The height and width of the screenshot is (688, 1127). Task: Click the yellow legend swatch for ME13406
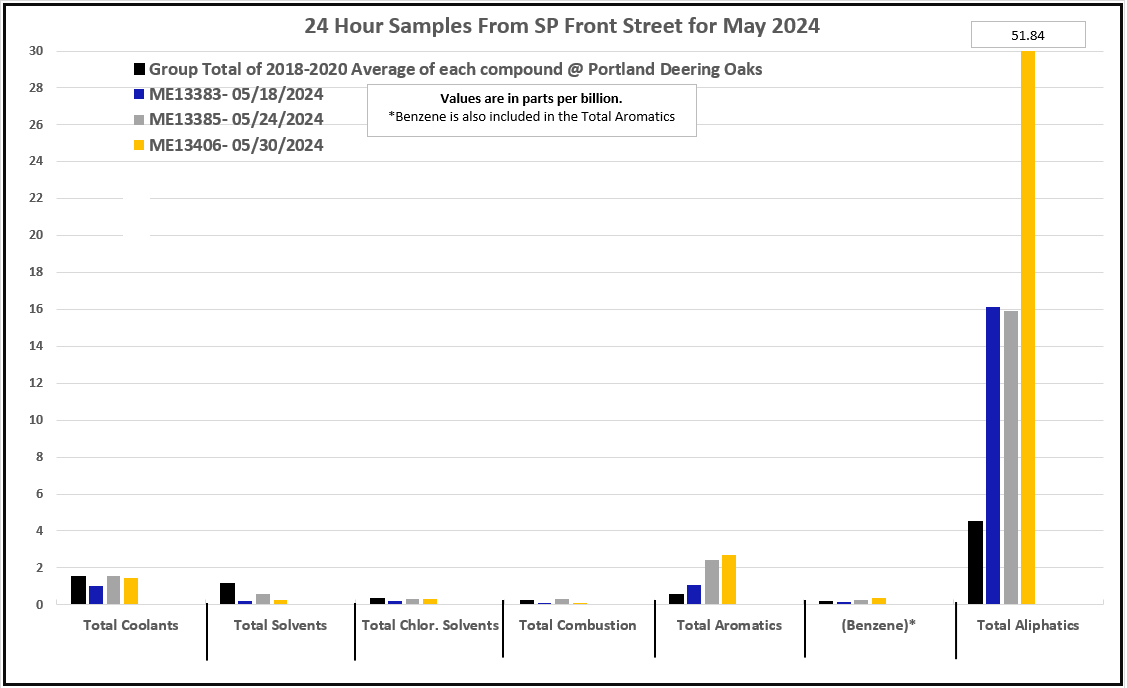tap(139, 146)
